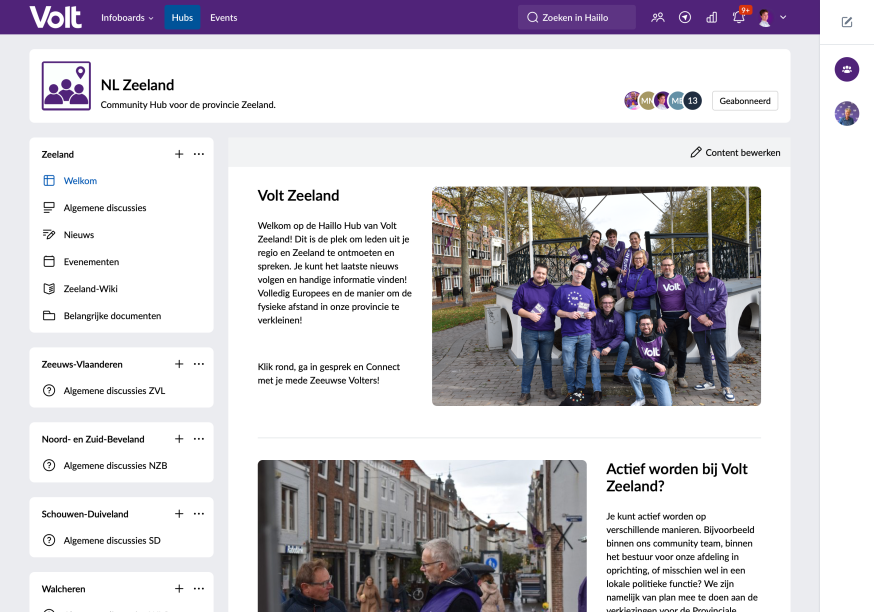Click the plus icon next to Walcheren
The width and height of the screenshot is (874, 612).
coord(179,589)
